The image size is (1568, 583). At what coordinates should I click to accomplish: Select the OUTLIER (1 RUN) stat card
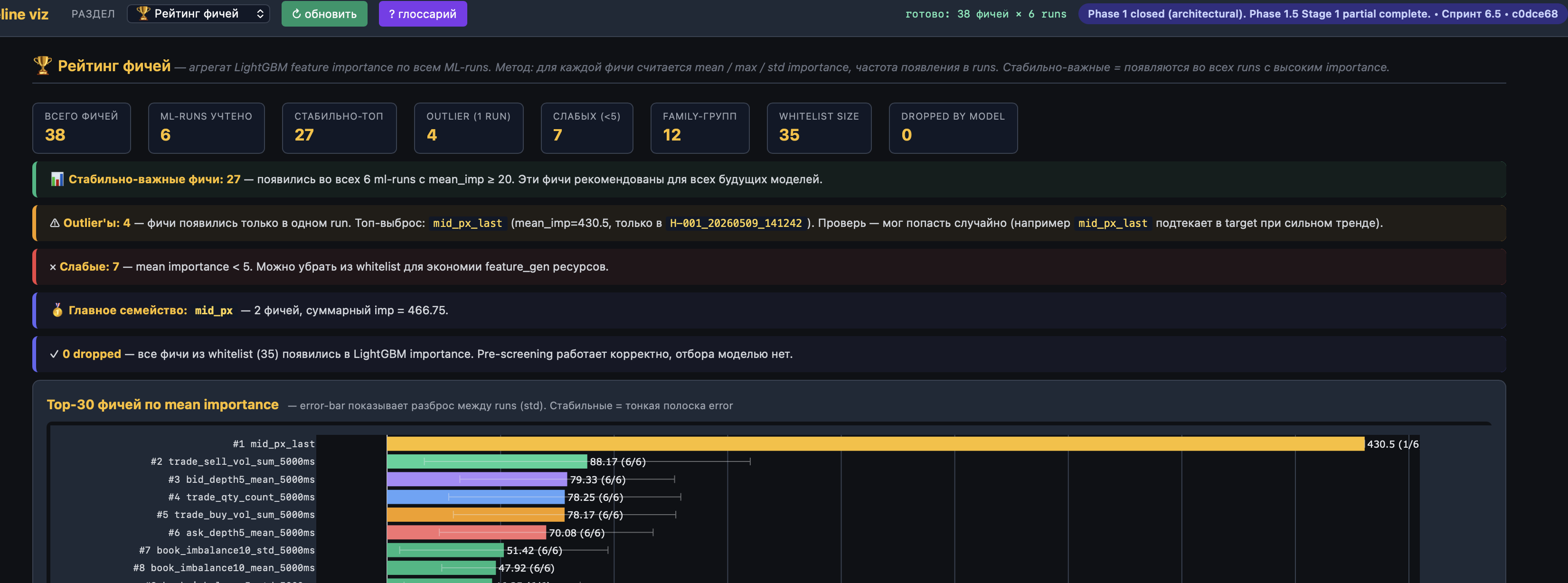click(469, 128)
